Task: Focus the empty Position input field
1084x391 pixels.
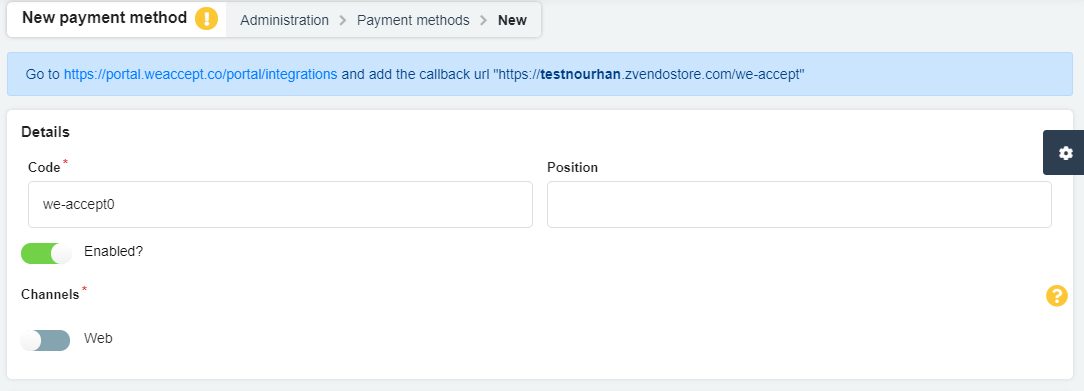Action: tap(799, 204)
